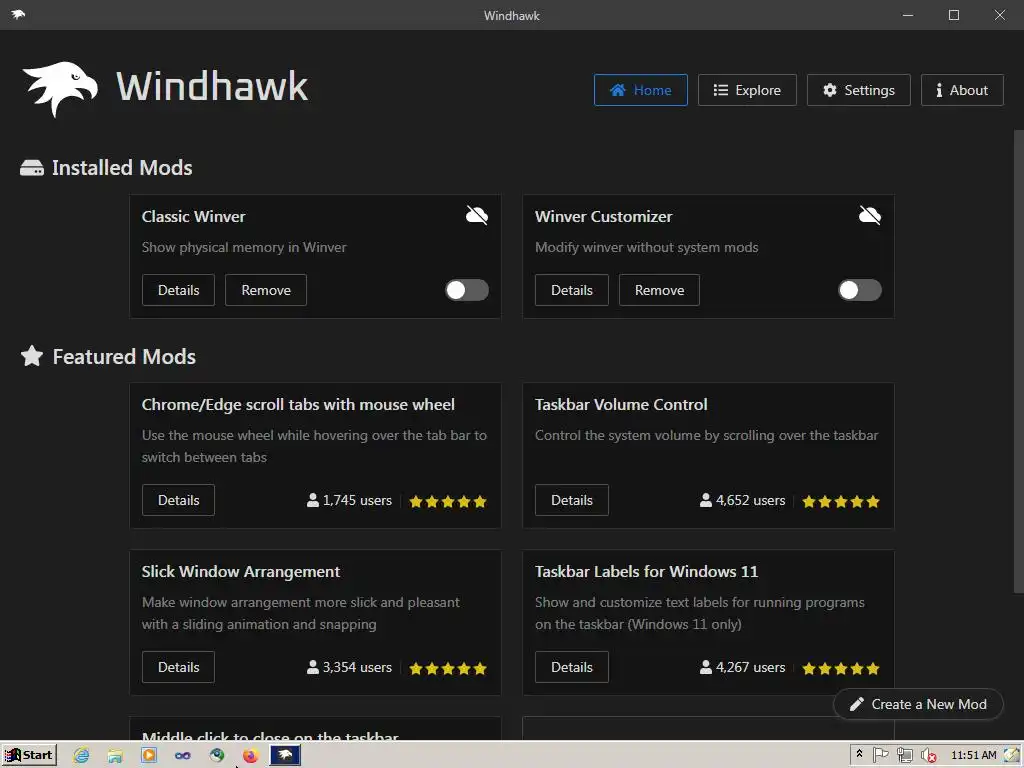Screen dimensions: 1024x768
Task: Enable the Classic Winver mod toggle
Action: pyautogui.click(x=466, y=290)
